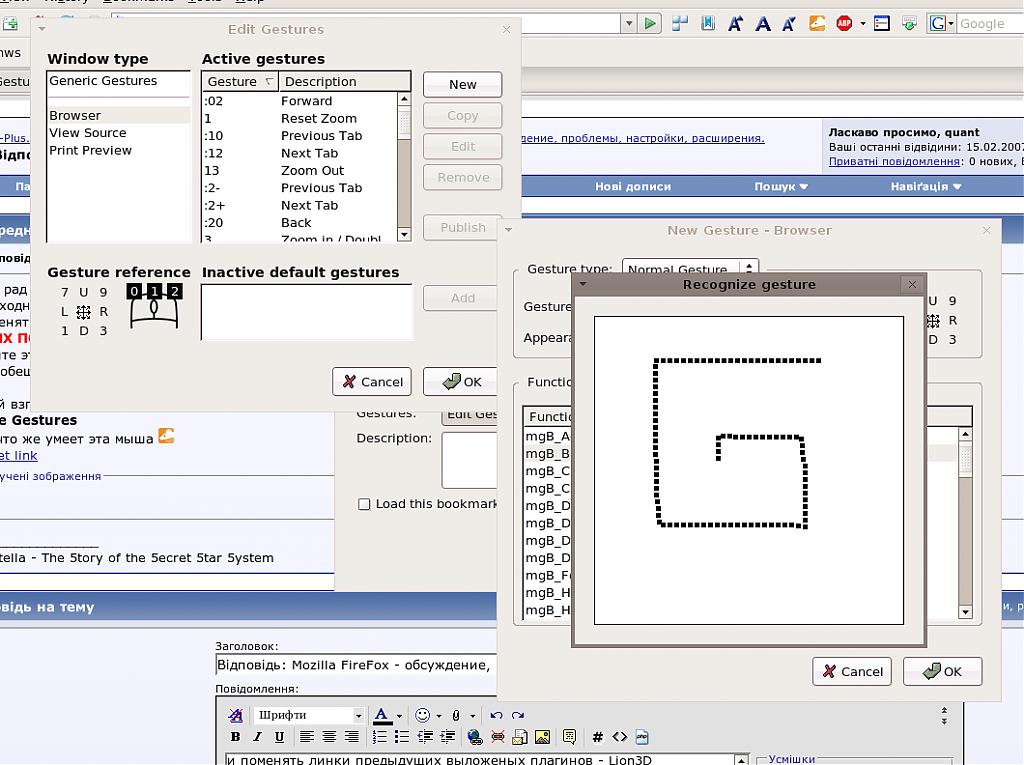Click the Bold formatting icon in editor
The image size is (1024, 765).
click(235, 737)
